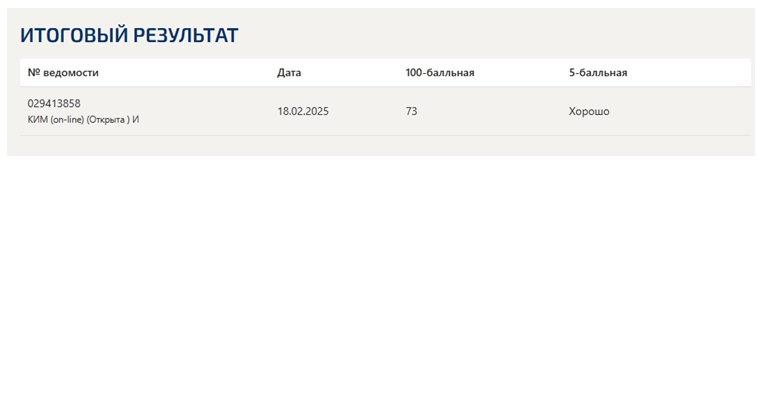The height and width of the screenshot is (393, 757).
Task: Open statement number 029413858
Action: click(x=54, y=103)
